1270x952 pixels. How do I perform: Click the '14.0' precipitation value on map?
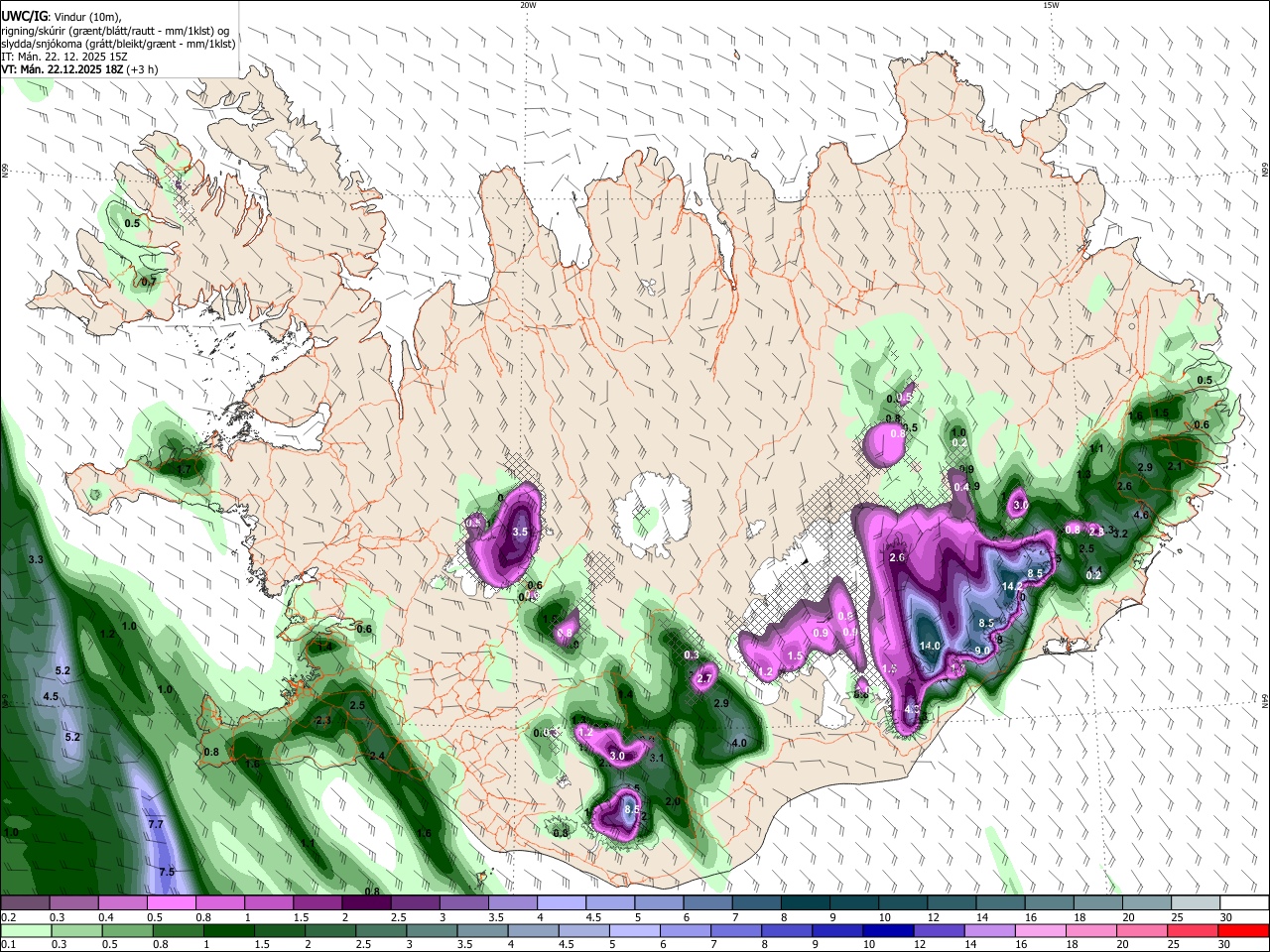pyautogui.click(x=930, y=646)
